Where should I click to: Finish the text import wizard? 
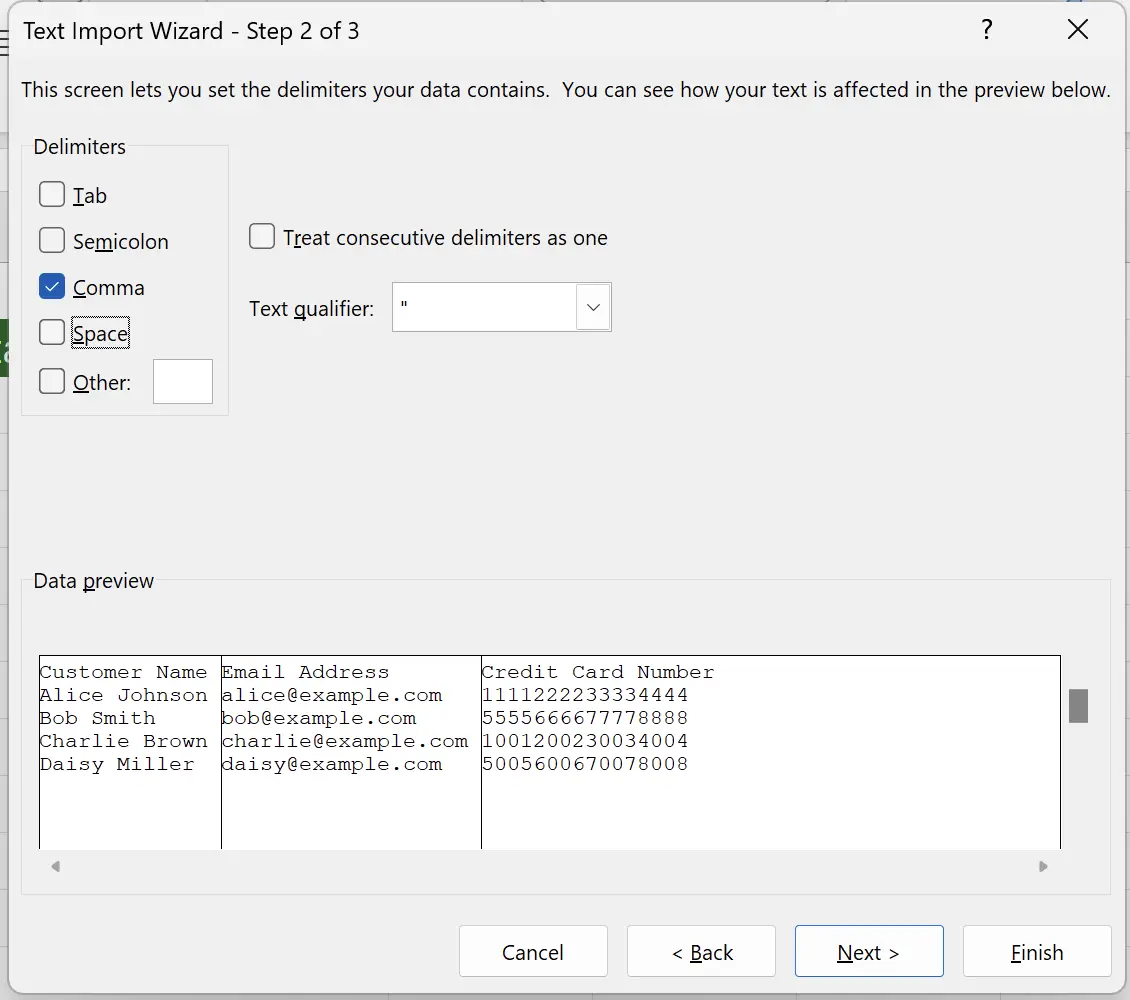tap(1037, 951)
